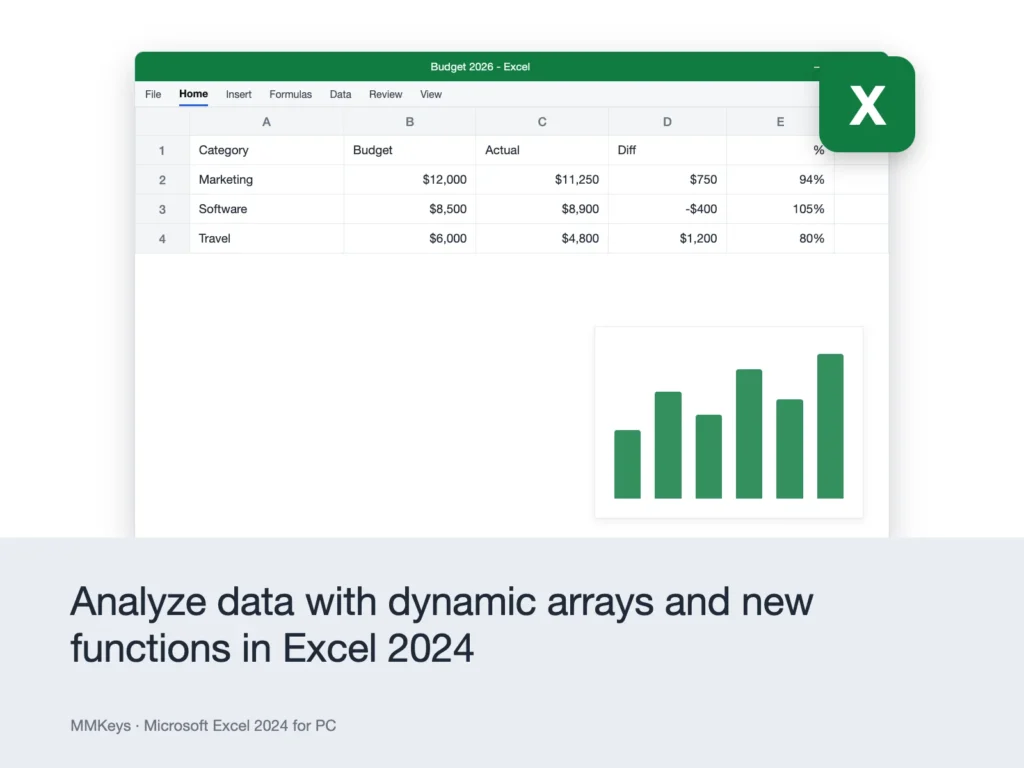
Task: Select the $8,900 actual cell
Action: click(542, 209)
